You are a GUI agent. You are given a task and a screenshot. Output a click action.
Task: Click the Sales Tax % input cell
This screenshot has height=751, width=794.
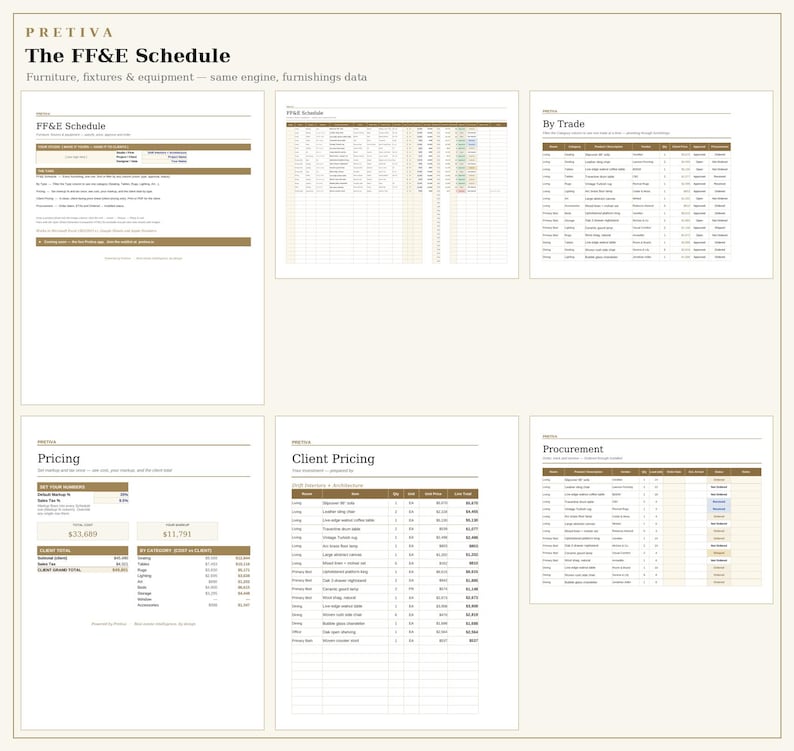pyautogui.click(x=111, y=500)
